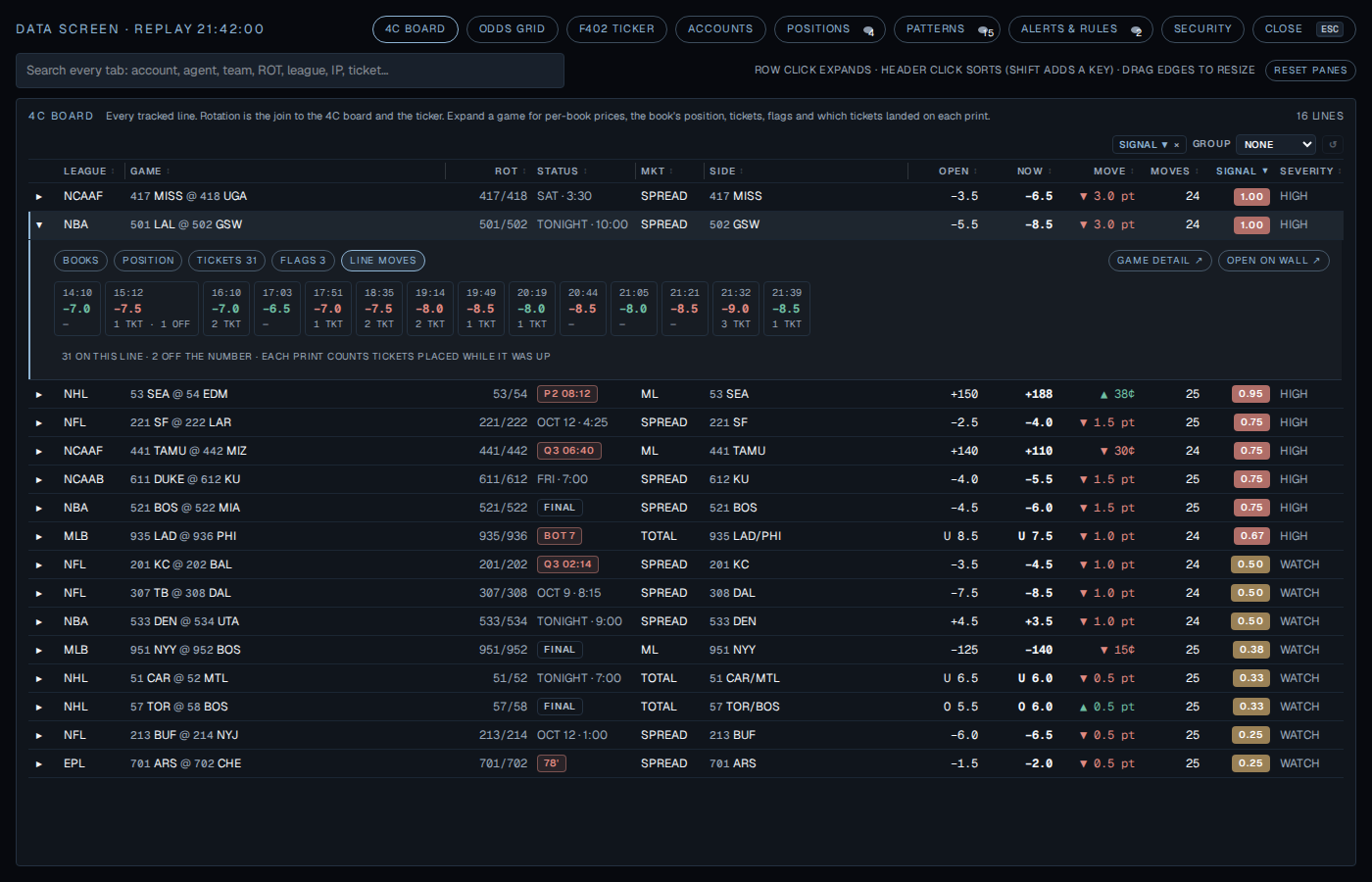The width and height of the screenshot is (1372, 882).
Task: Click the 0.95 signal badge for SEA @ EDM
Action: 1250,395
